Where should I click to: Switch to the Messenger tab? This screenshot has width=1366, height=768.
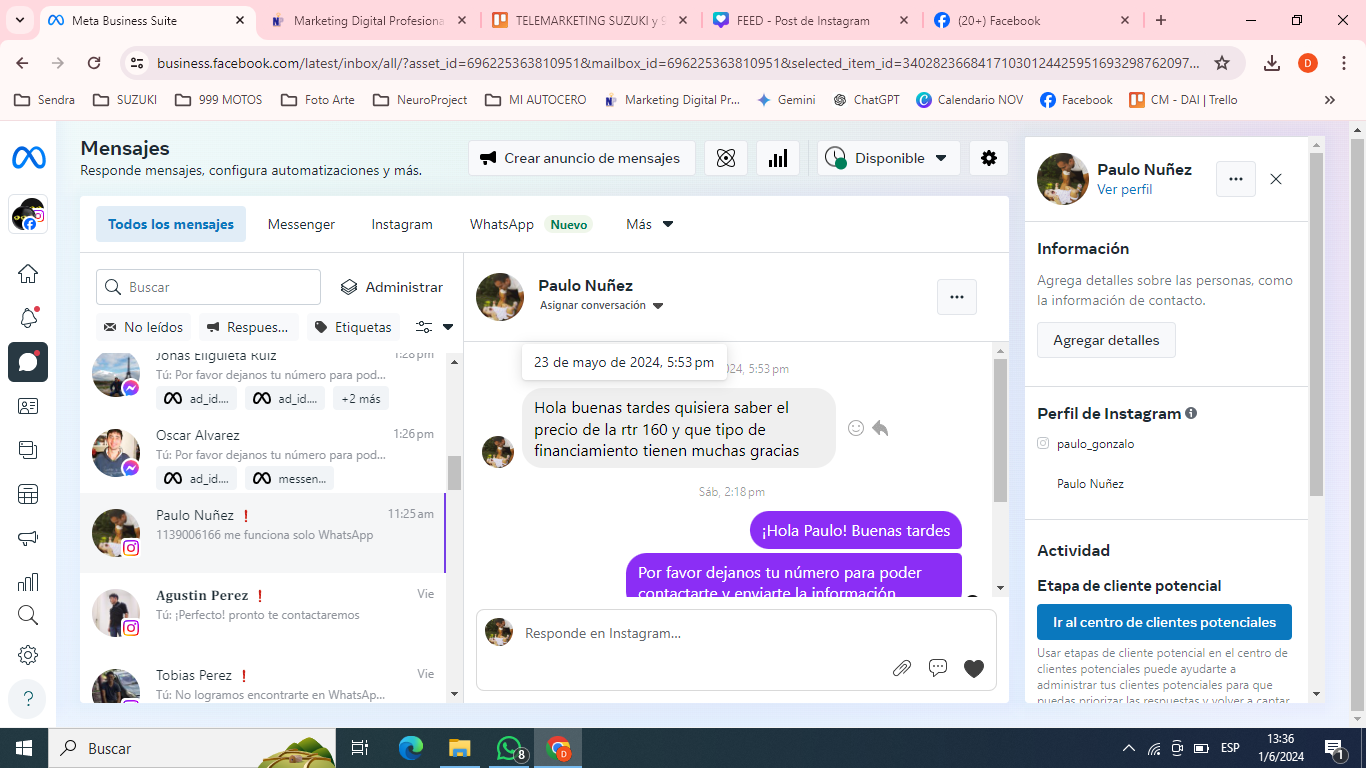coord(301,224)
